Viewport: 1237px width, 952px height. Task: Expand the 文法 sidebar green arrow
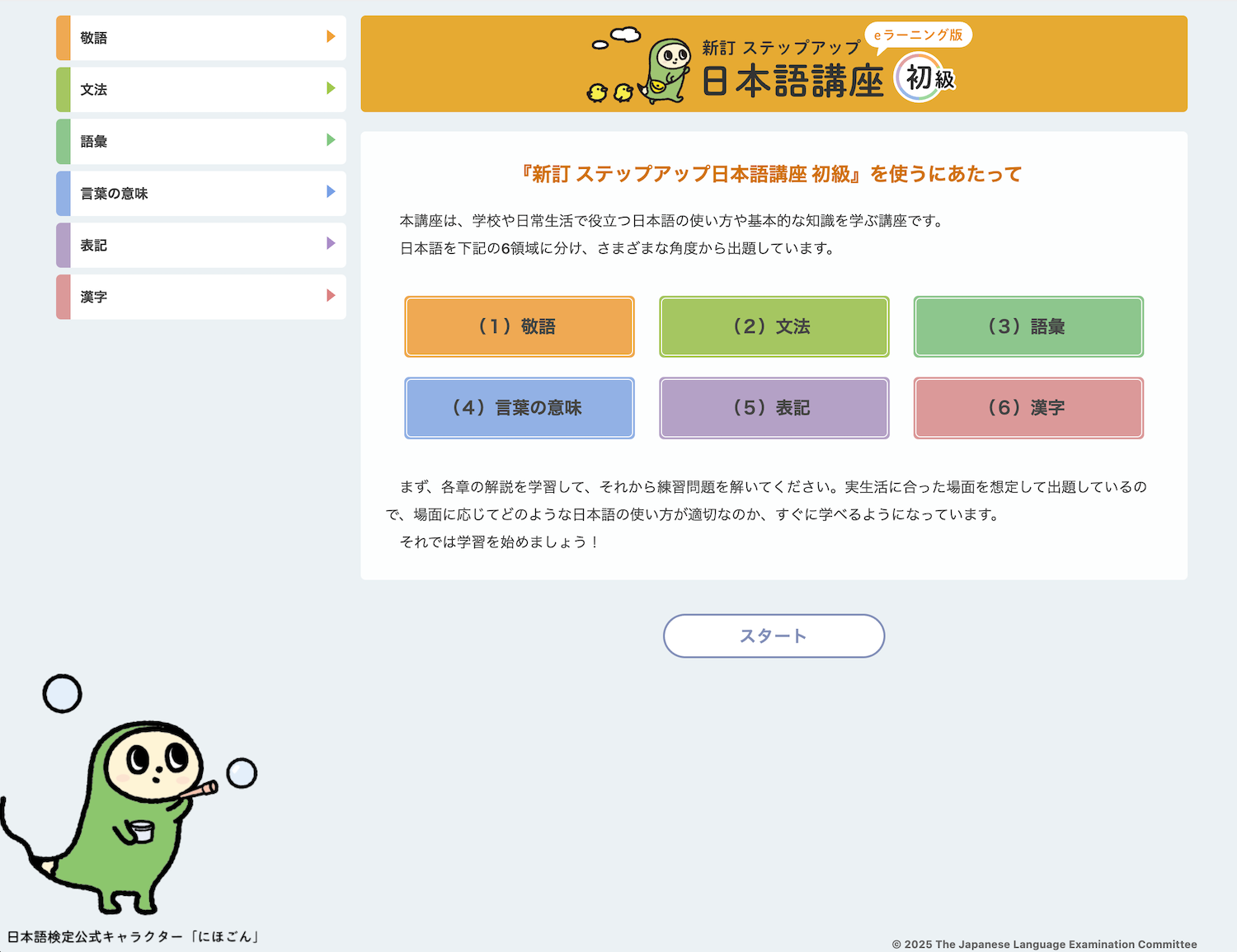click(x=331, y=88)
